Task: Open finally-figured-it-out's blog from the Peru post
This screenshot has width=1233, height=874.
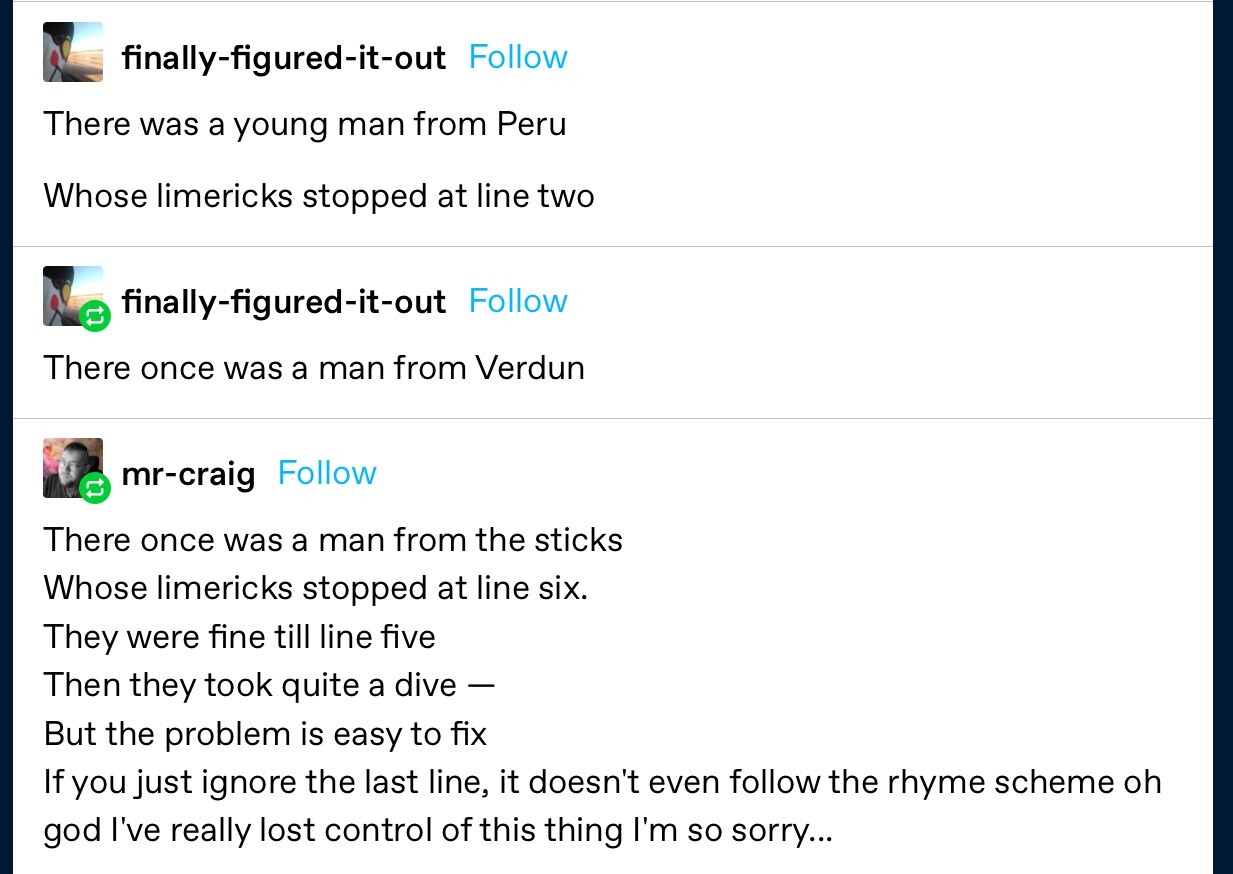Action: [x=283, y=58]
